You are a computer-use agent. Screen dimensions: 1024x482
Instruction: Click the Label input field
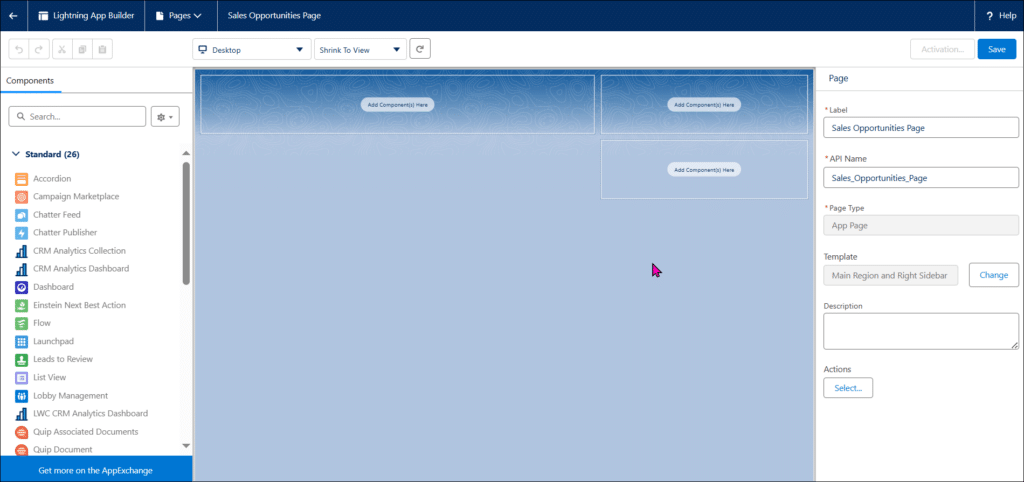click(x=921, y=128)
